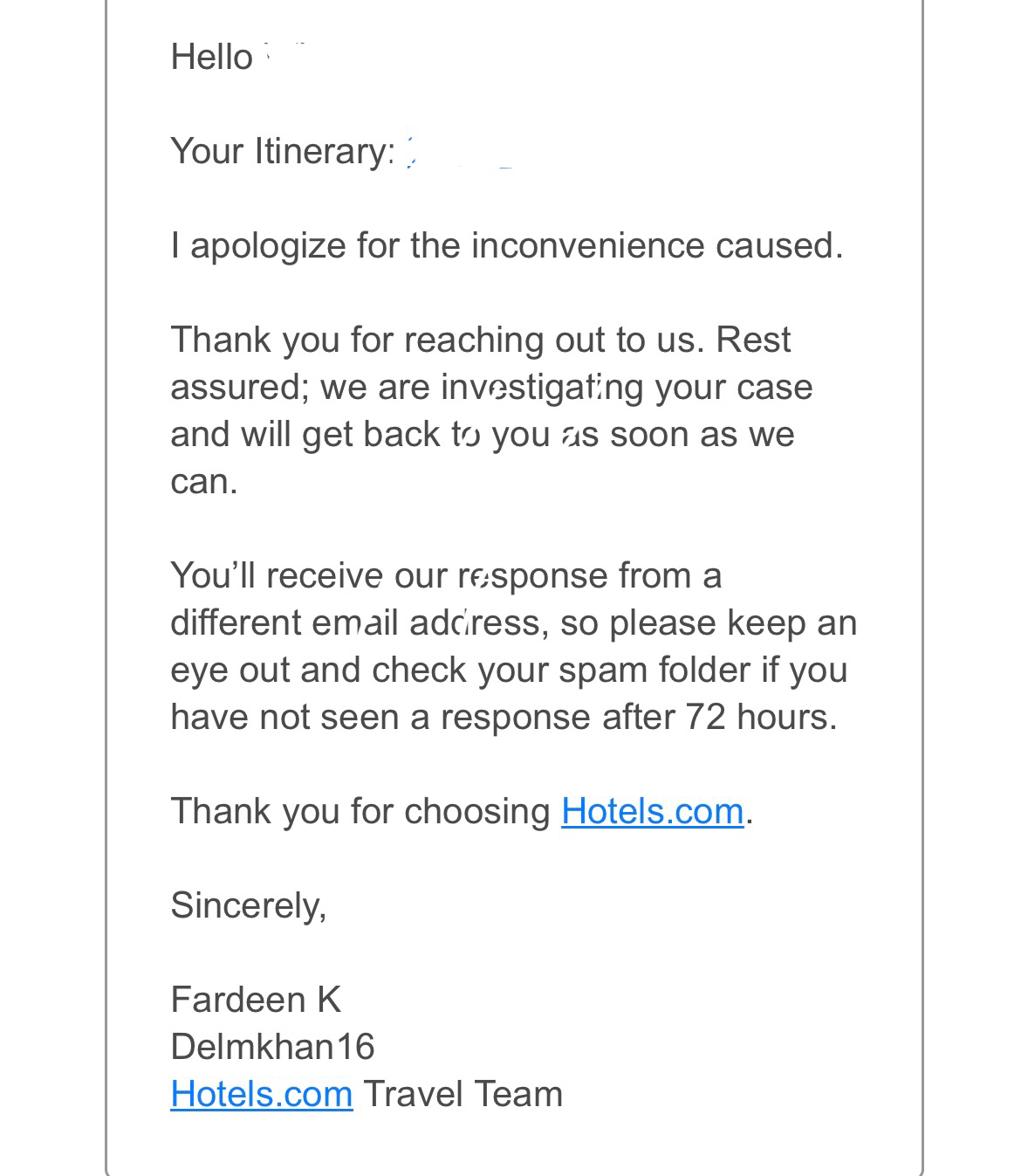Screen dimensions: 1028x1176
Task: Open Hotels.com link beside 'Travel Team'
Action: click(262, 1094)
